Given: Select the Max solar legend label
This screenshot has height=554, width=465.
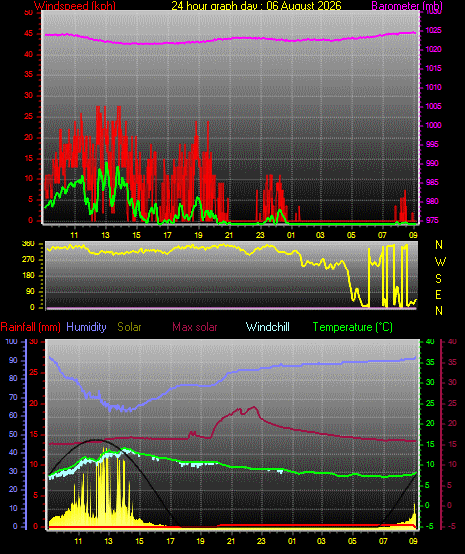Looking at the screenshot, I should [x=195, y=327].
